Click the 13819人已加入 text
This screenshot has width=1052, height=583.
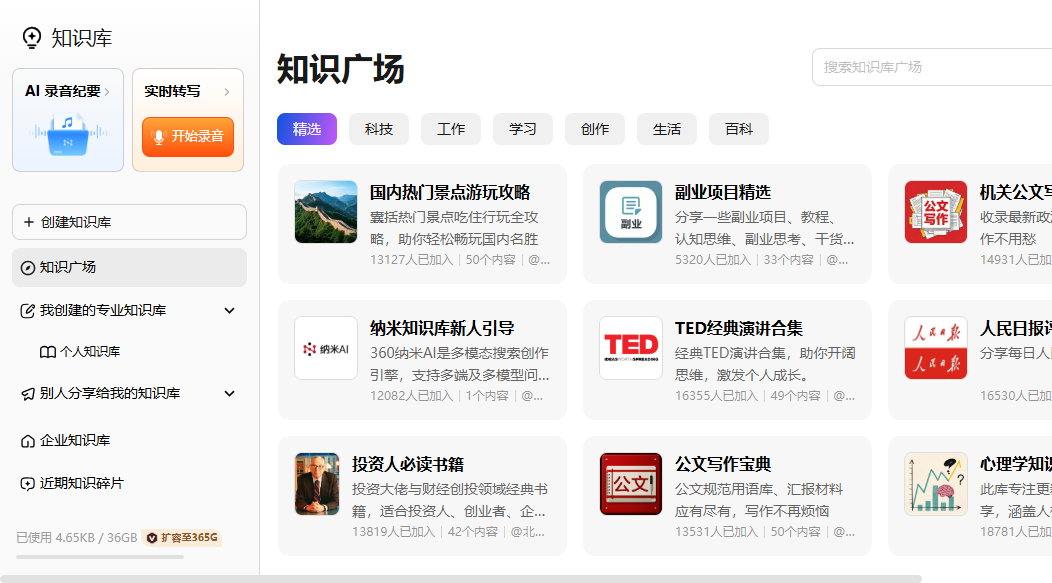point(394,532)
